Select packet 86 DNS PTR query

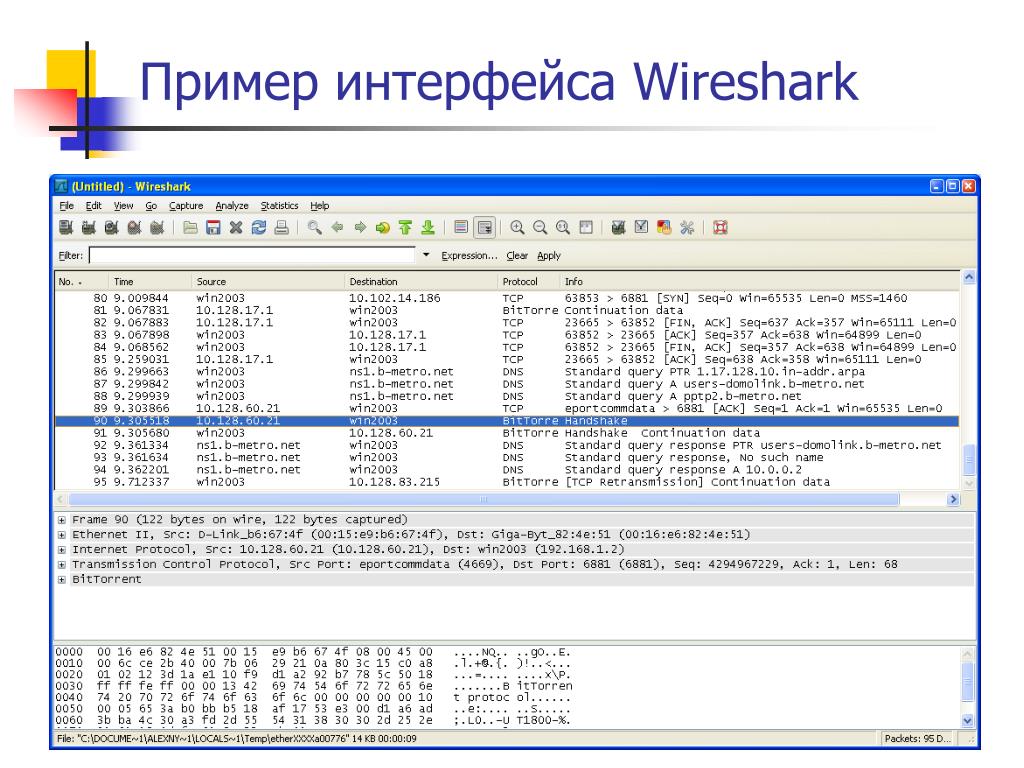pos(507,372)
